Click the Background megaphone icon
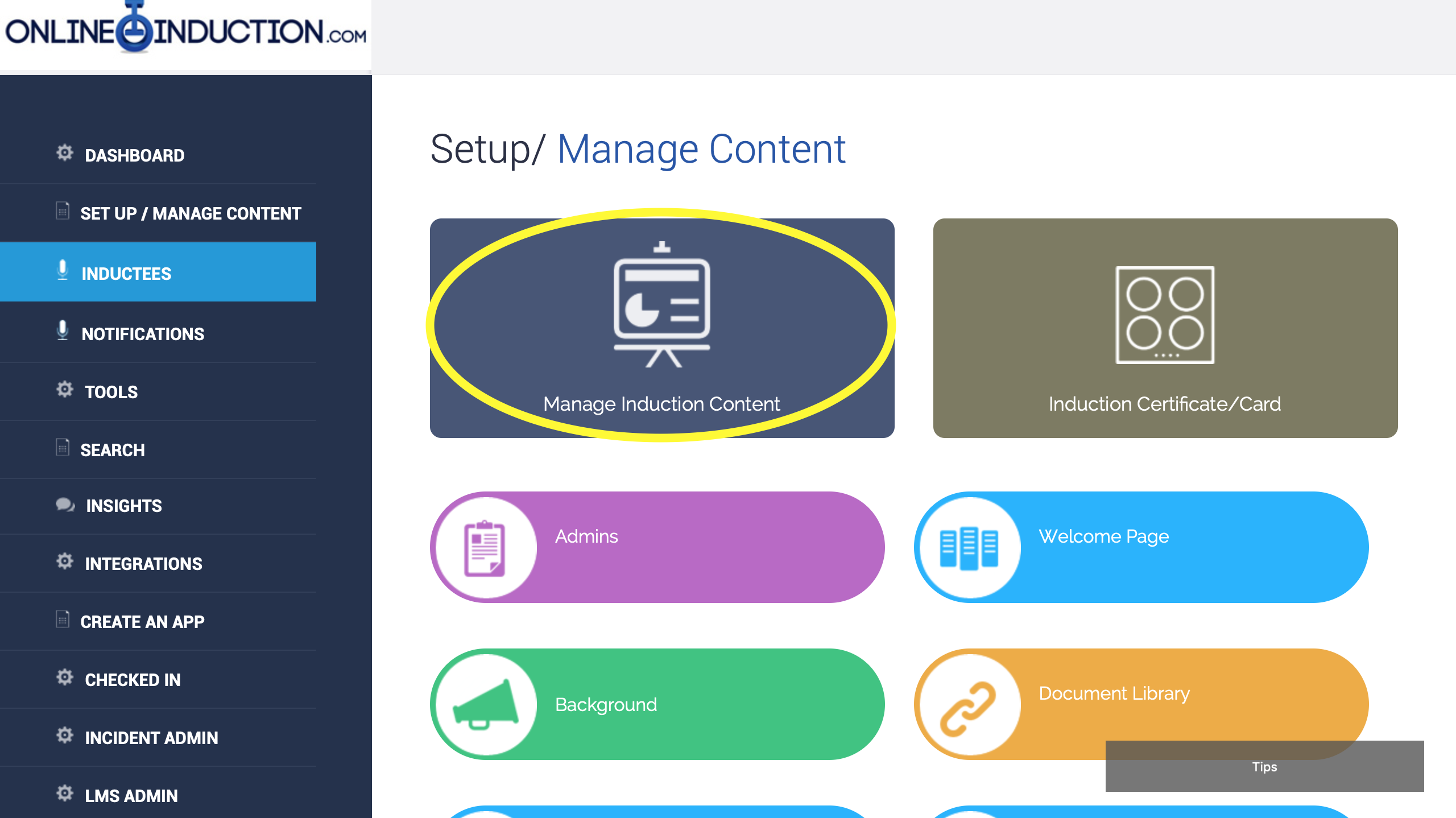The height and width of the screenshot is (818, 1456). [485, 705]
